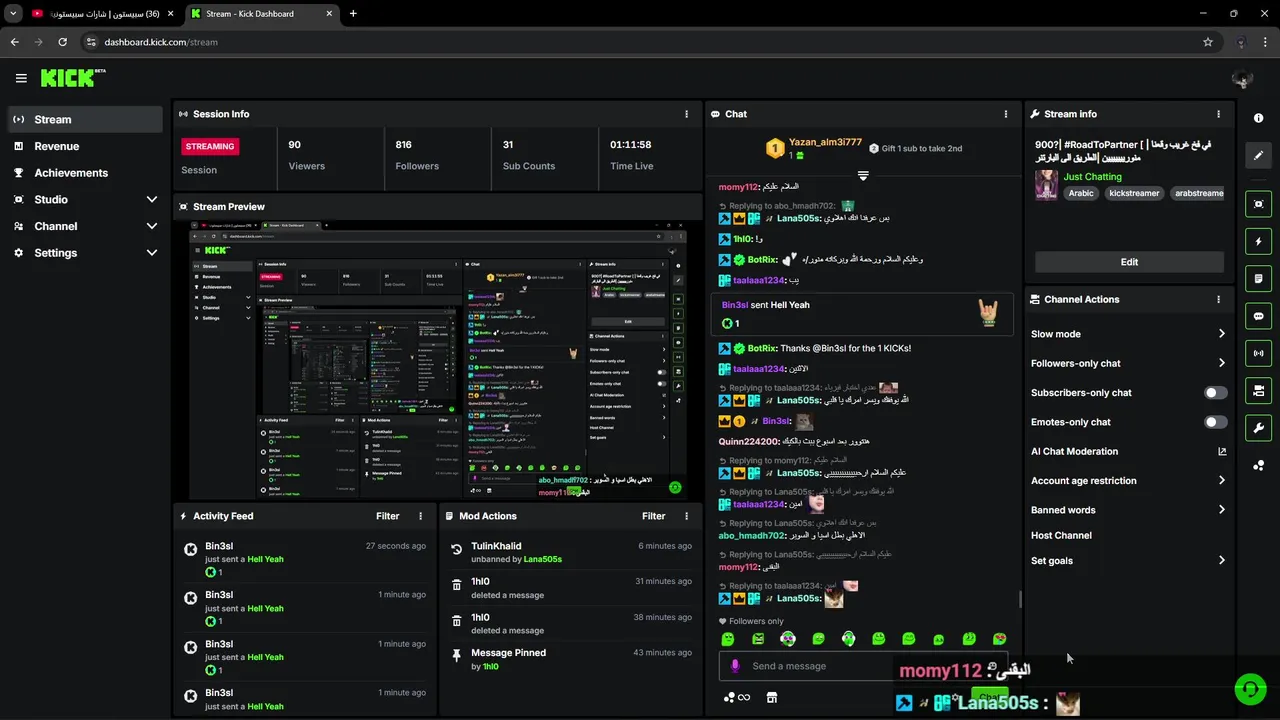Reload the page
This screenshot has width=1280, height=720.
(x=62, y=42)
